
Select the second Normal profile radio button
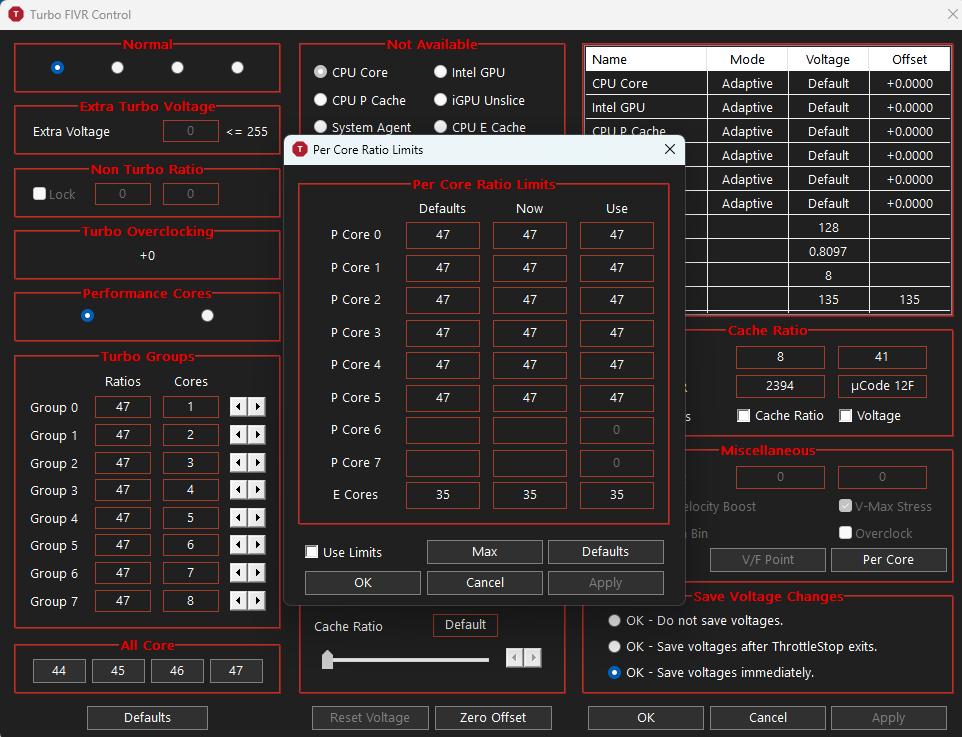[x=117, y=68]
